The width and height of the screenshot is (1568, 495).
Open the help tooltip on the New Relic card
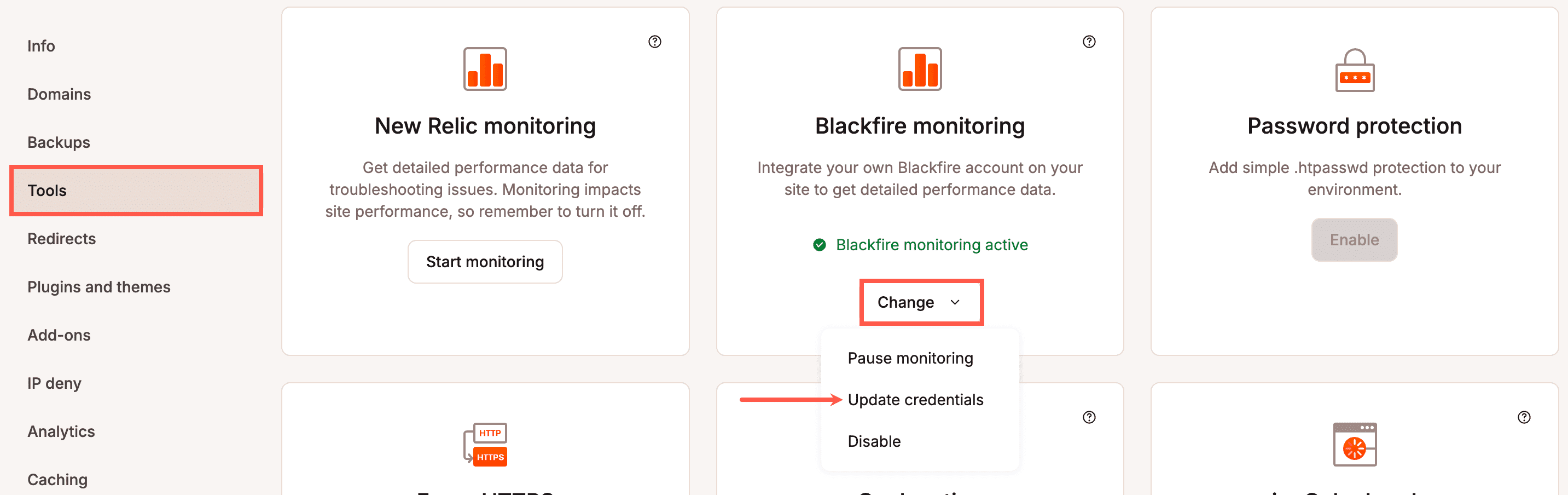click(655, 42)
